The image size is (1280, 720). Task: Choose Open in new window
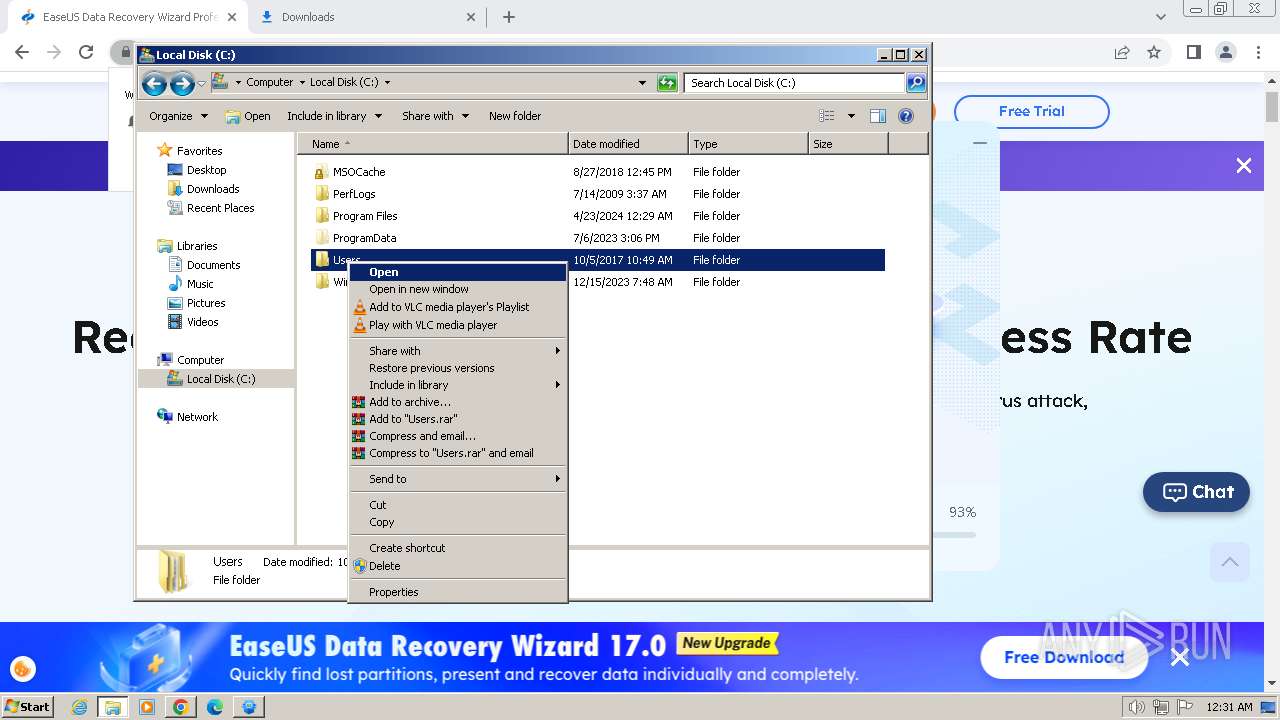pyautogui.click(x=457, y=289)
